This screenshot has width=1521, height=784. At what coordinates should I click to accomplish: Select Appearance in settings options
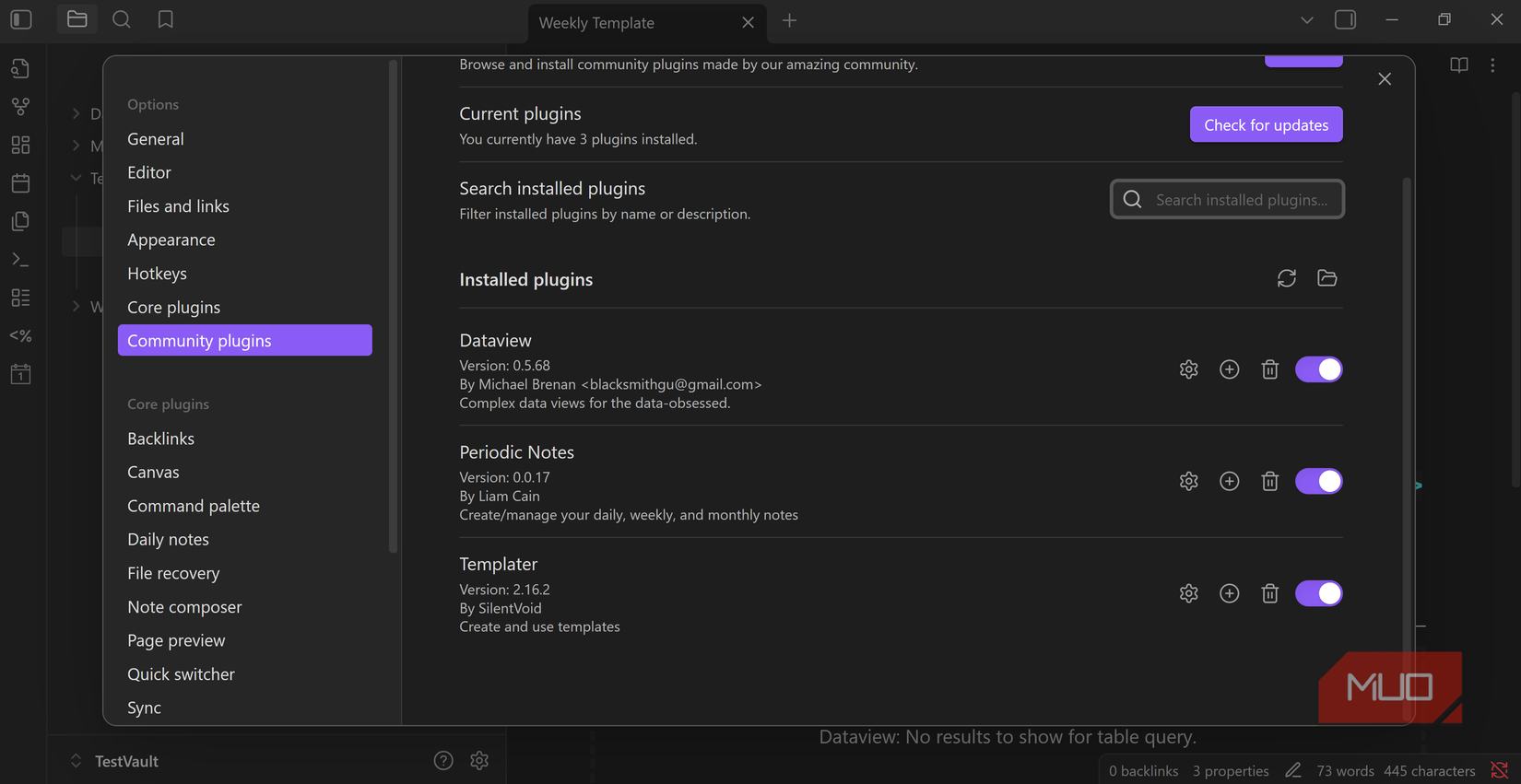point(171,240)
